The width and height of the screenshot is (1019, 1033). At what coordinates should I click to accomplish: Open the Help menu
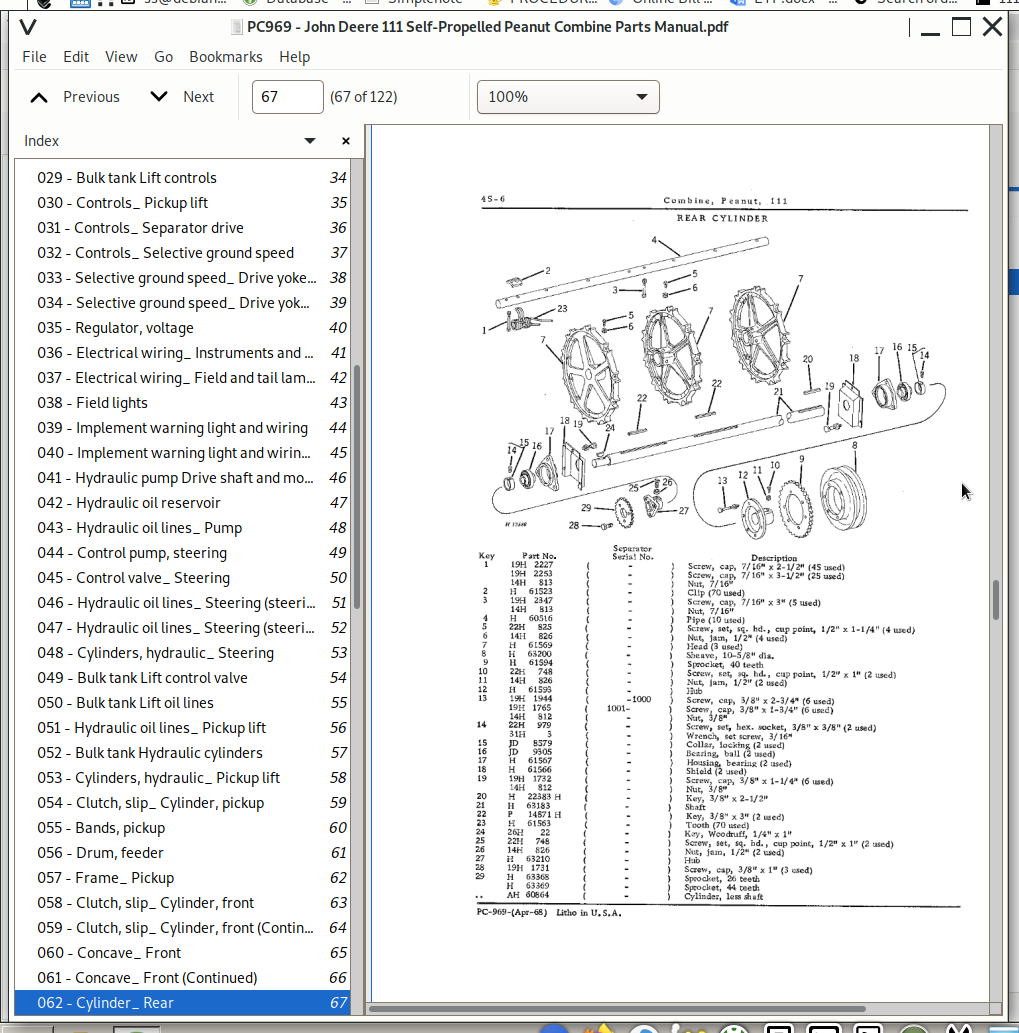point(294,57)
